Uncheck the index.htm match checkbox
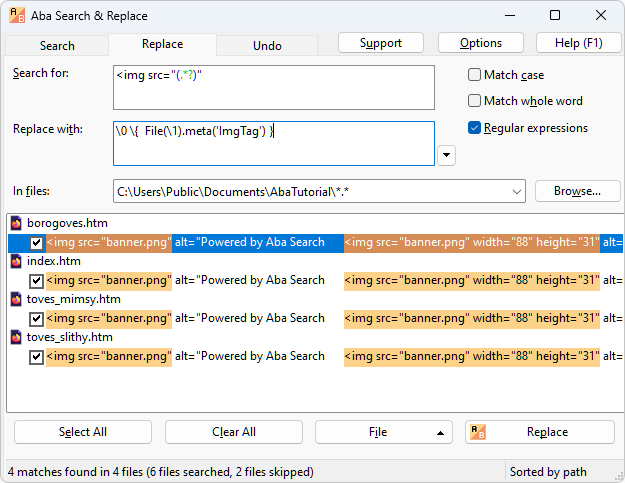The image size is (625, 483). click(x=36, y=280)
